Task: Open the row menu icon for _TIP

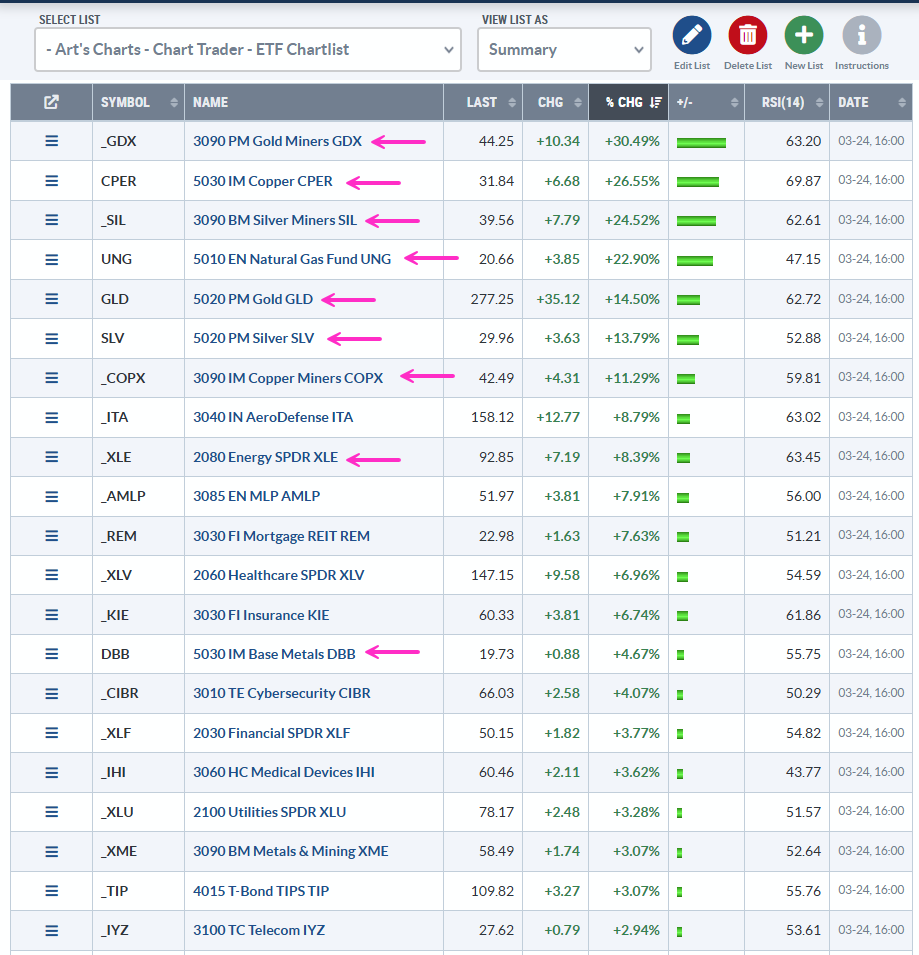Action: 52,891
